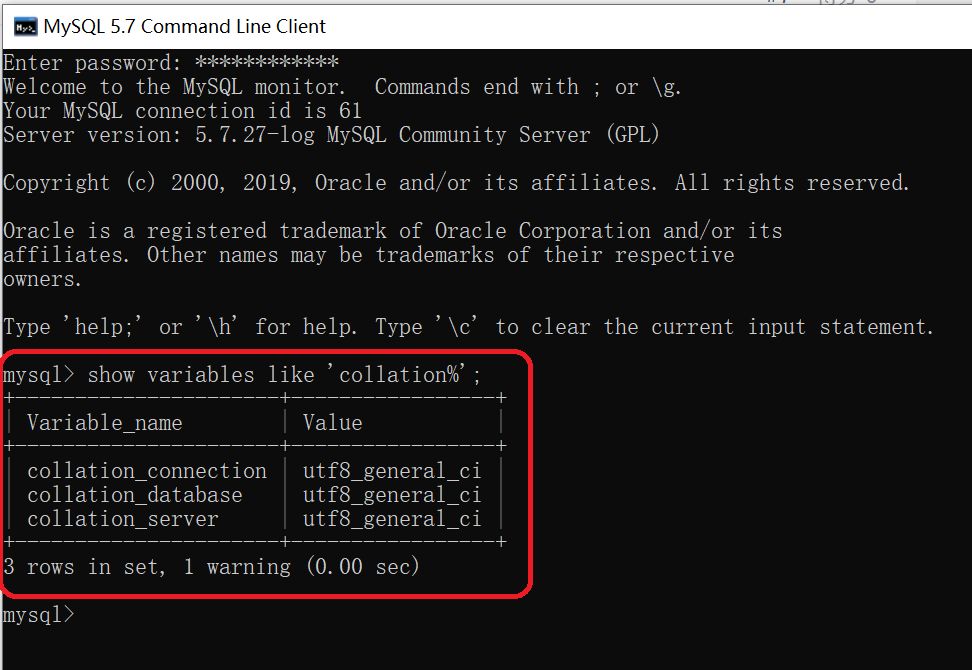Click the word 'owners.'
The image size is (972, 670).
click(x=42, y=280)
